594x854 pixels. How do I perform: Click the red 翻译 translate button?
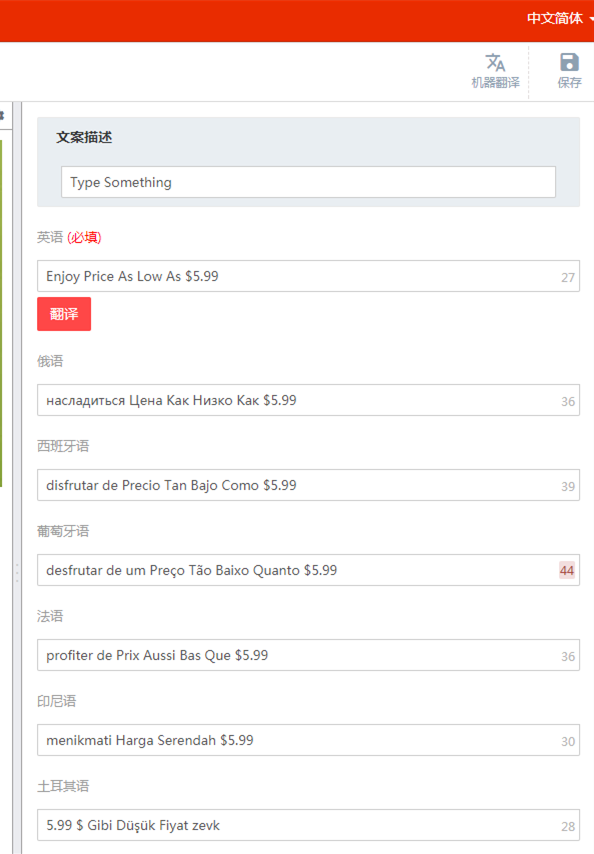tap(64, 314)
